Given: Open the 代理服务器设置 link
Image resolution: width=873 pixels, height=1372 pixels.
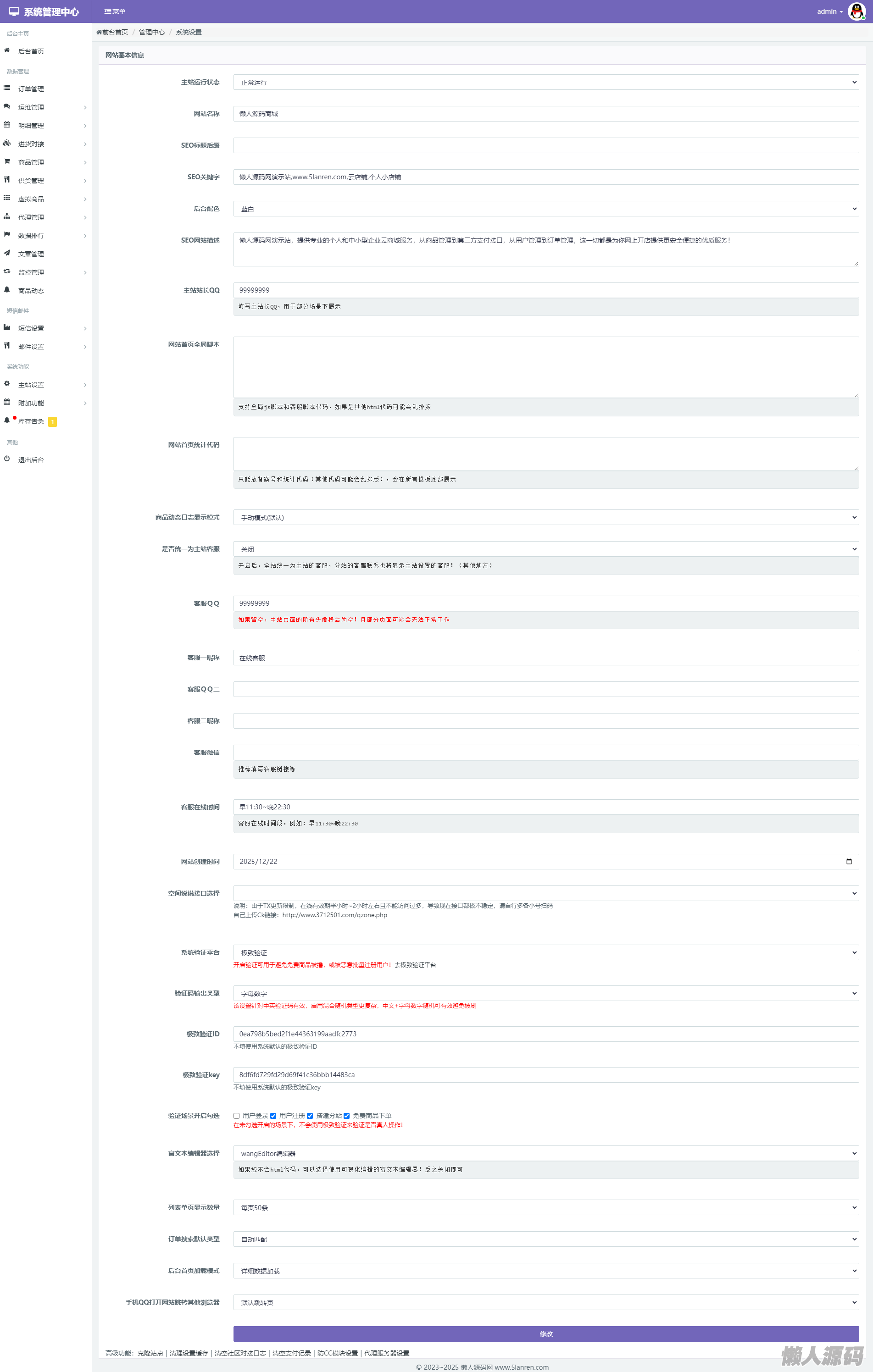Looking at the screenshot, I should pyautogui.click(x=386, y=1353).
